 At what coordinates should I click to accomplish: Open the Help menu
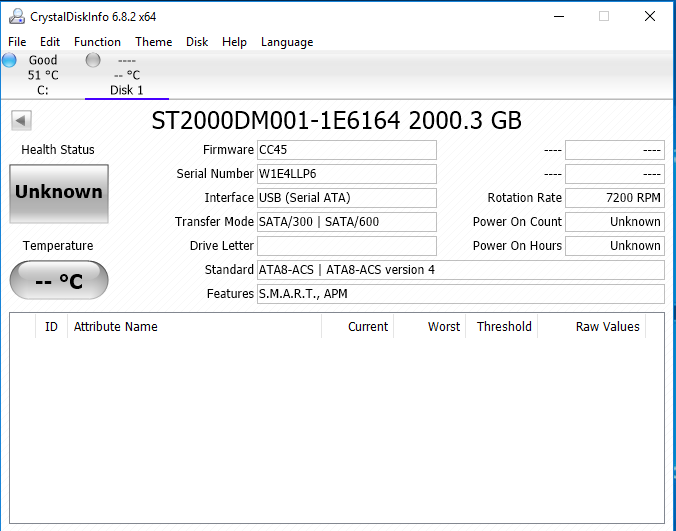235,42
